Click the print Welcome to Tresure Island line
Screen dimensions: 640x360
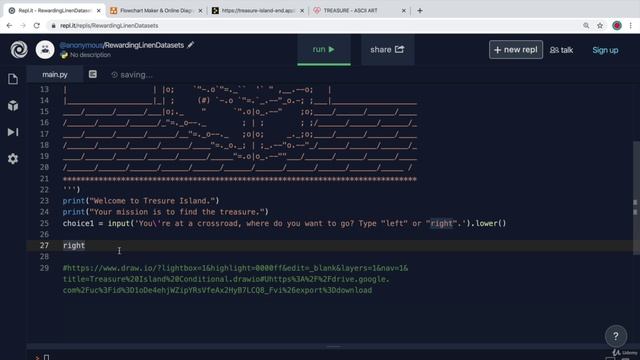point(141,201)
